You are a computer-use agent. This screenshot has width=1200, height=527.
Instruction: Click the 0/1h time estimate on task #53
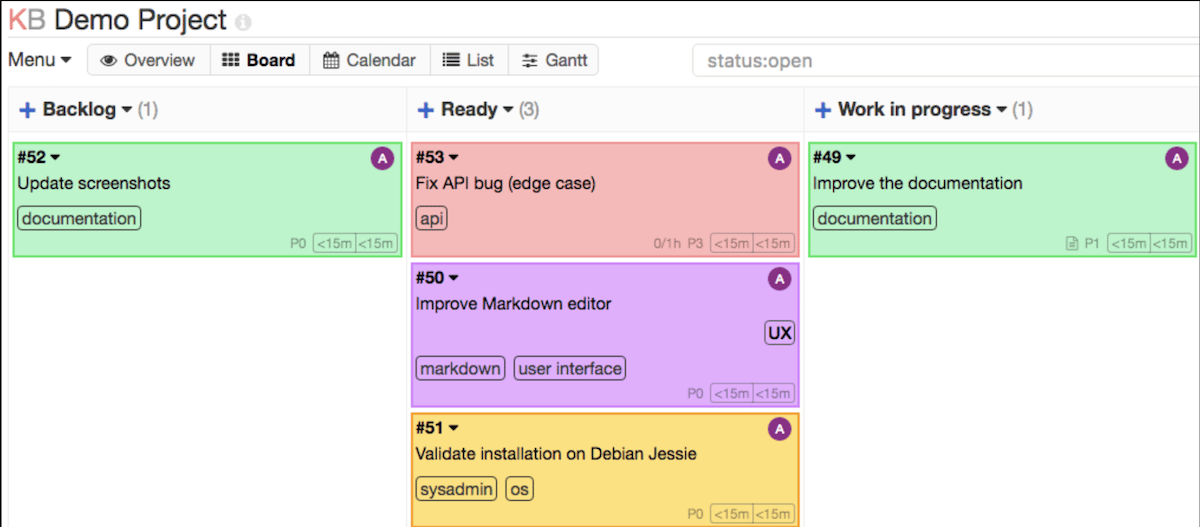667,243
